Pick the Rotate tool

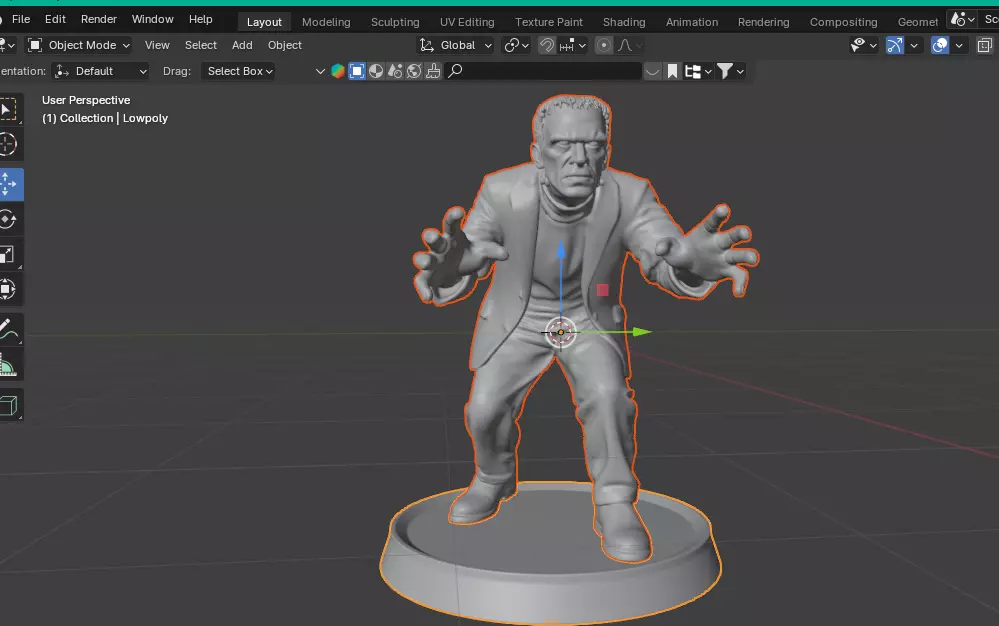(9, 219)
